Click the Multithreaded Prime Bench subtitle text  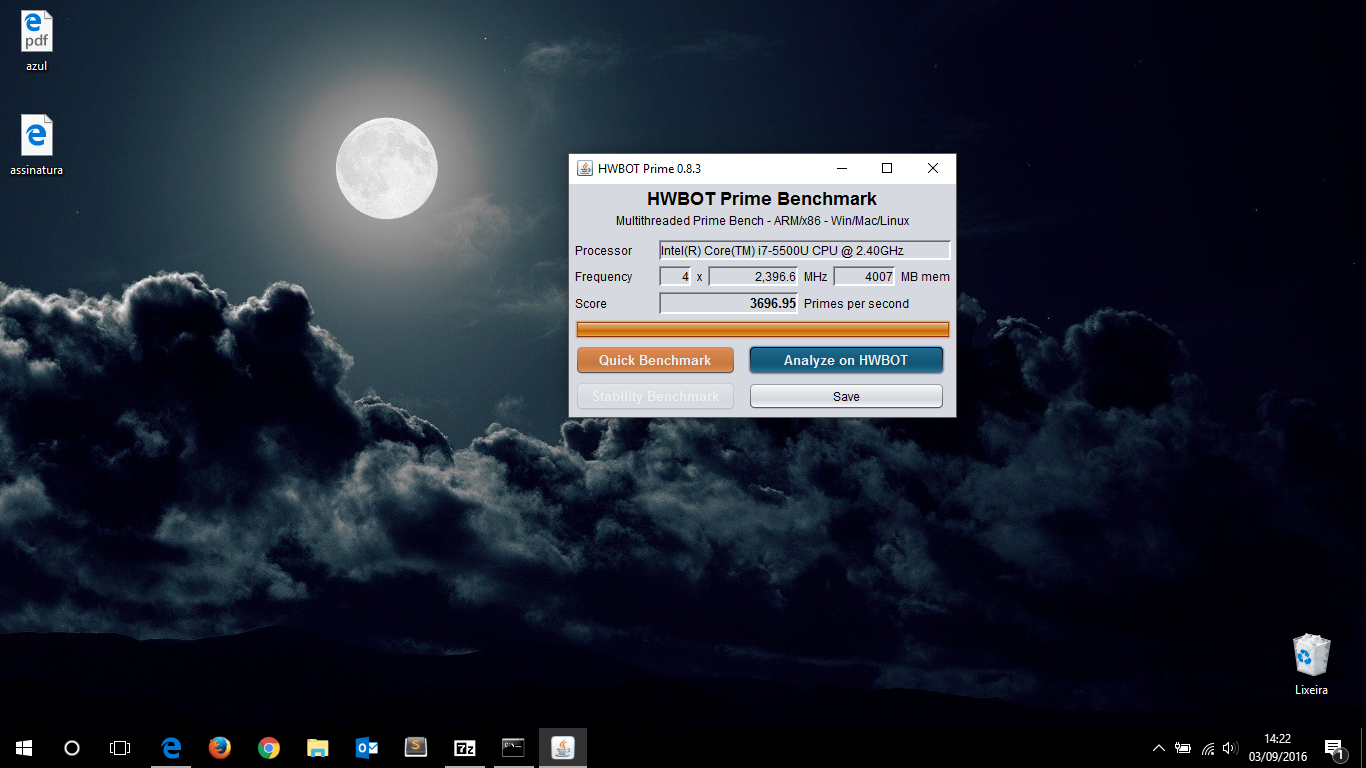tap(762, 220)
